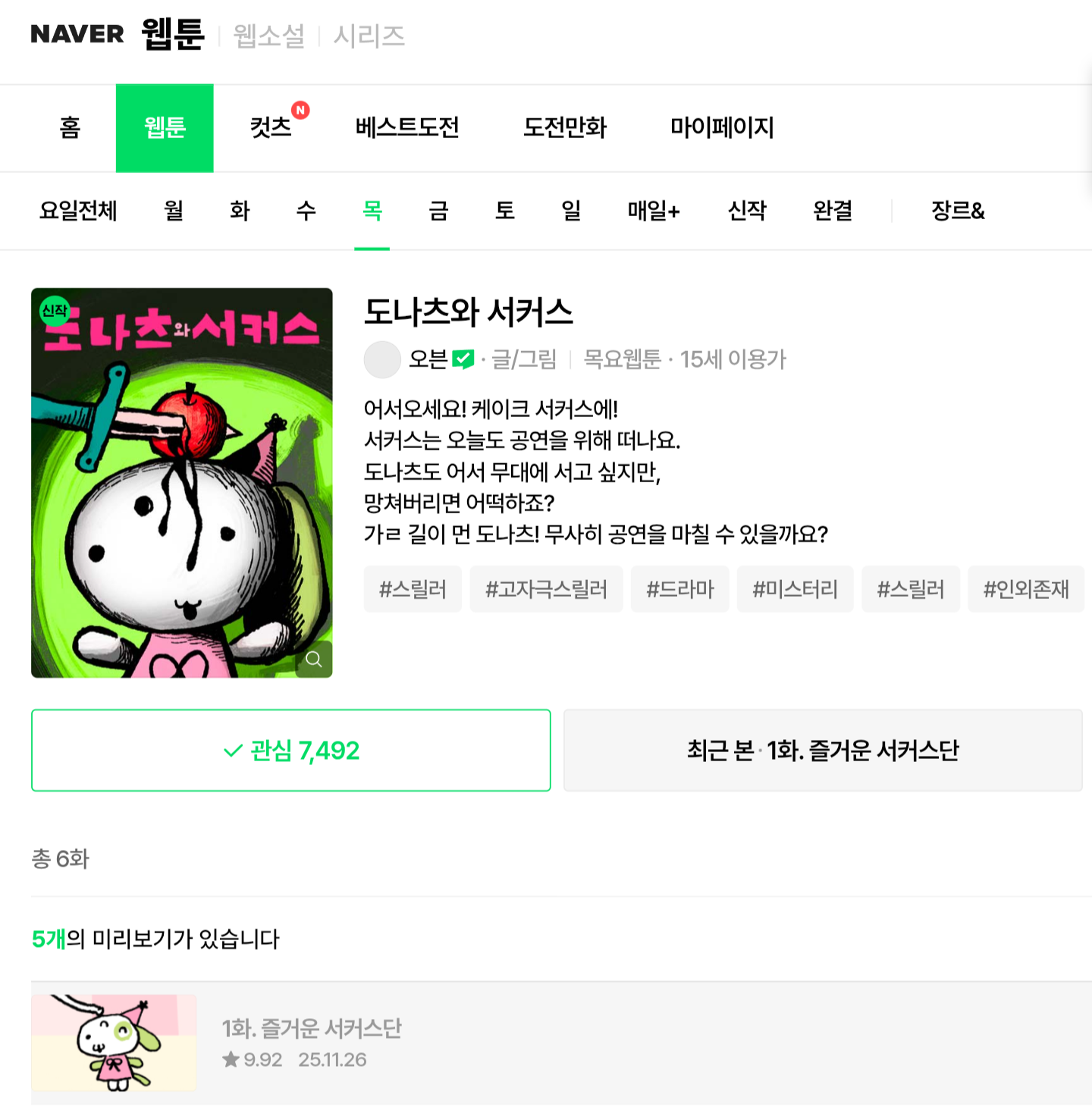Click the green verified badge beside 오븐
The width and height of the screenshot is (1092, 1116).
463,359
